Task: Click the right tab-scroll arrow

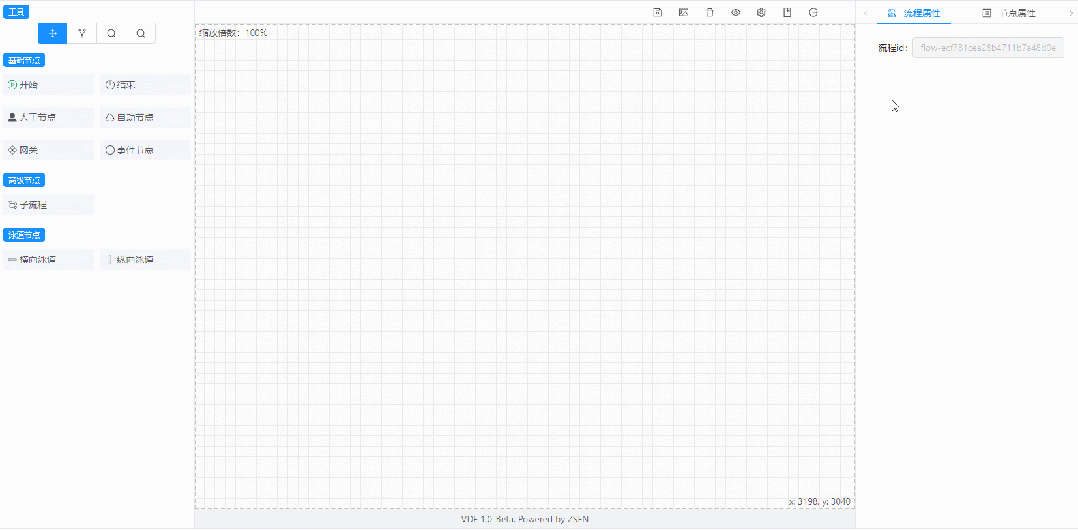Action: (1070, 13)
